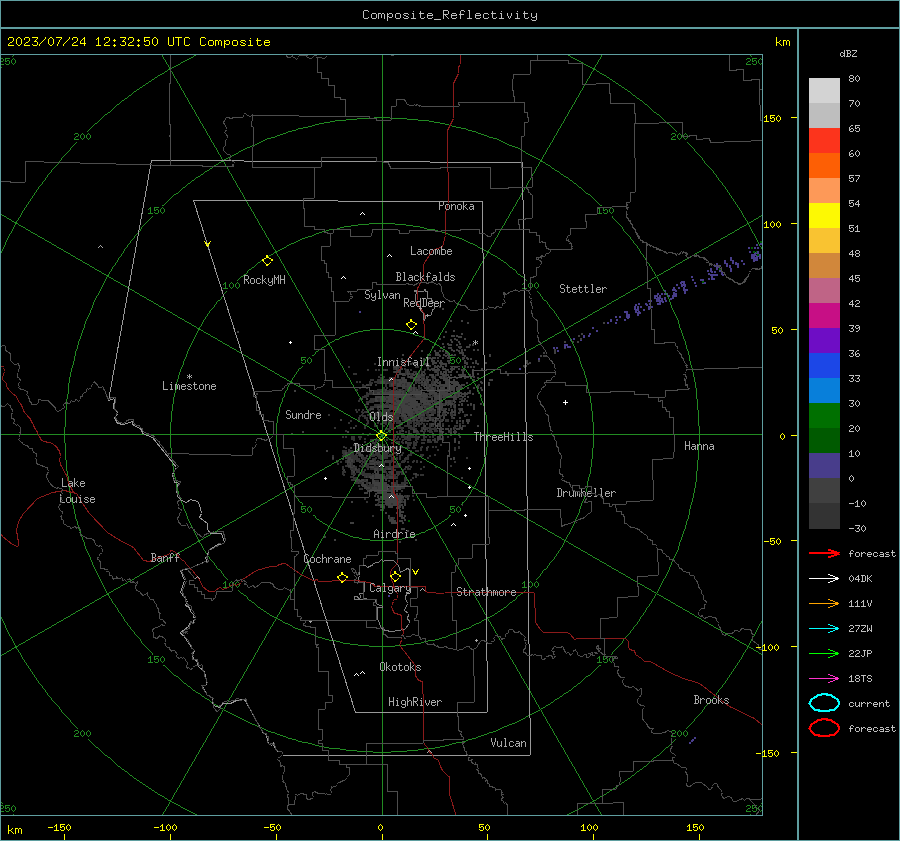Click the Lacombe town label

tap(431, 251)
